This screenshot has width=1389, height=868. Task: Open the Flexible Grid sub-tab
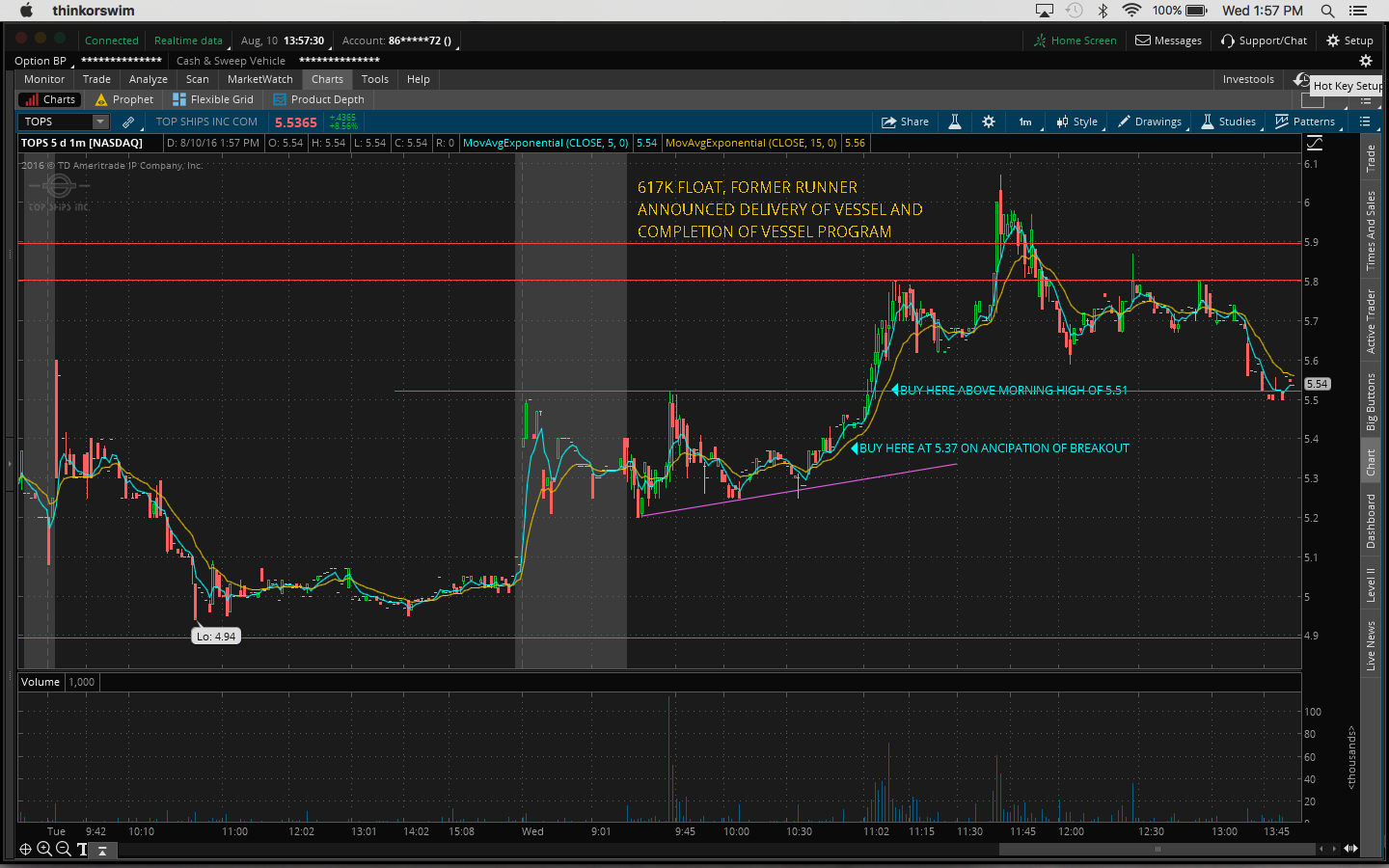pyautogui.click(x=213, y=99)
